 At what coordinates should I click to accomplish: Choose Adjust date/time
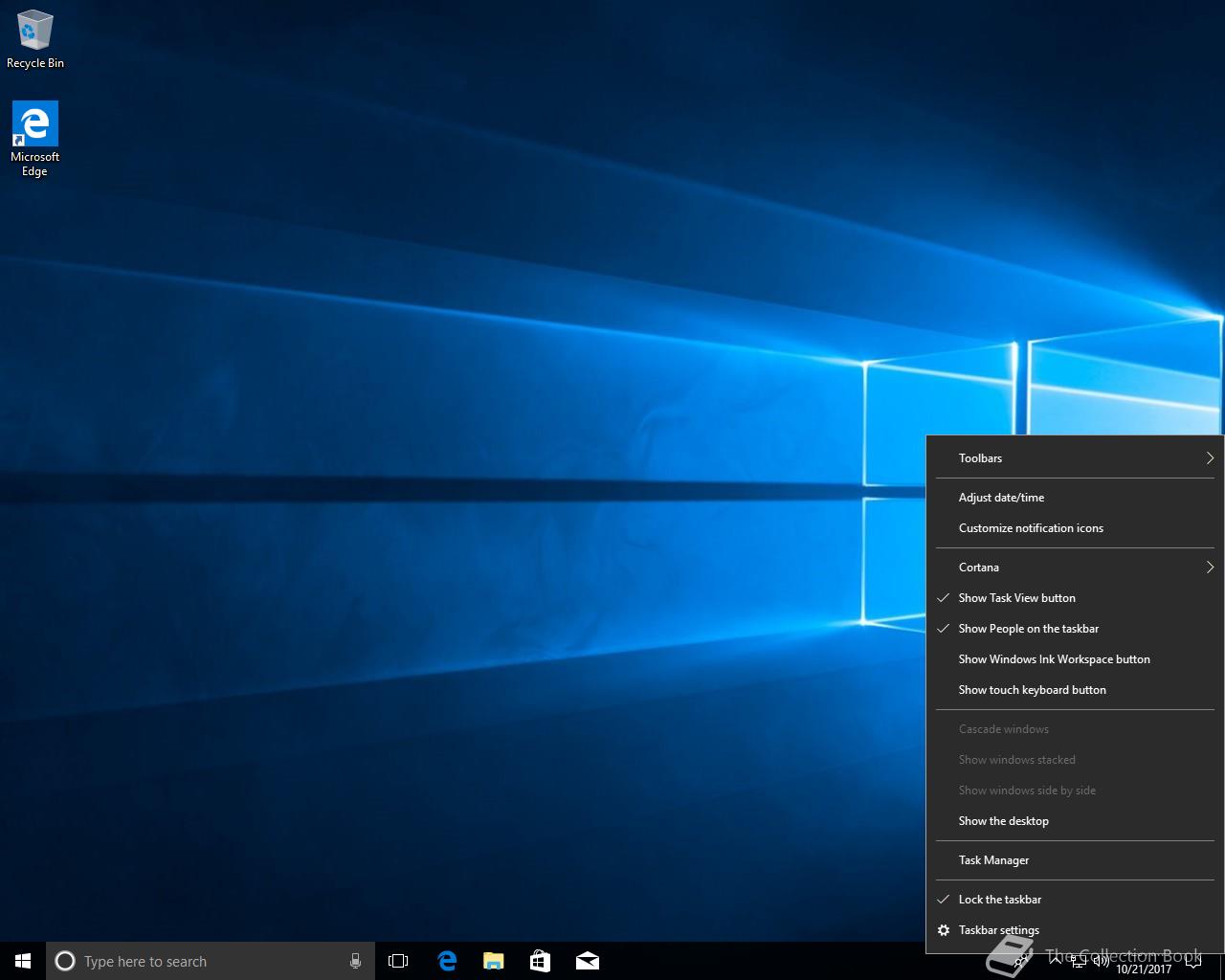tap(1076, 498)
